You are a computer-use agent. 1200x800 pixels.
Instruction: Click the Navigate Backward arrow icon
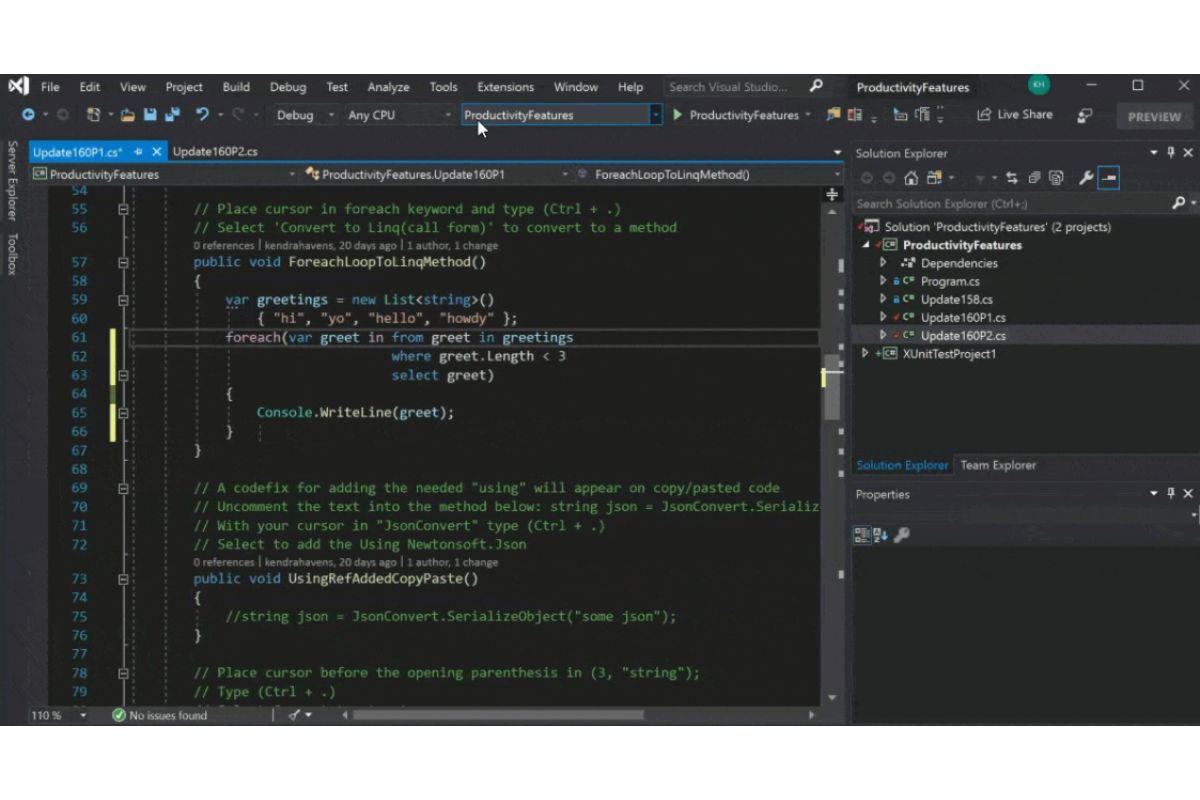coord(28,115)
